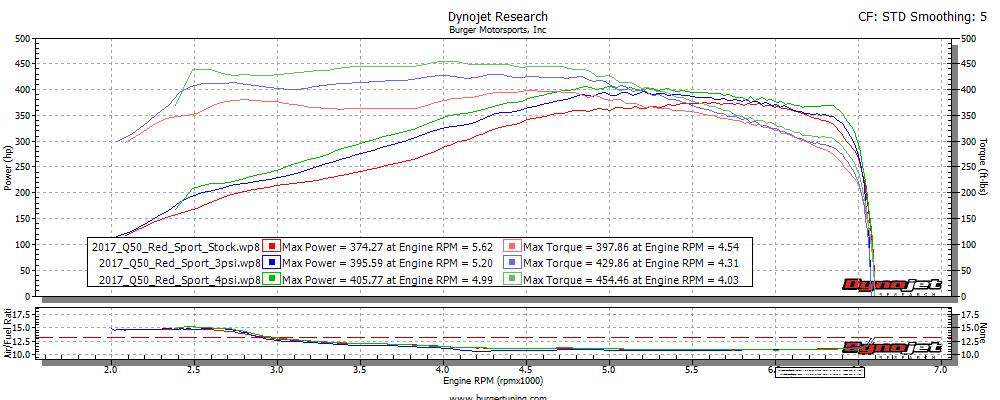Screen dimensions: 1000x400
Task: Select the 2017_Q50_Red_Sport_Stock.wp8 legend entry
Action: (175, 246)
